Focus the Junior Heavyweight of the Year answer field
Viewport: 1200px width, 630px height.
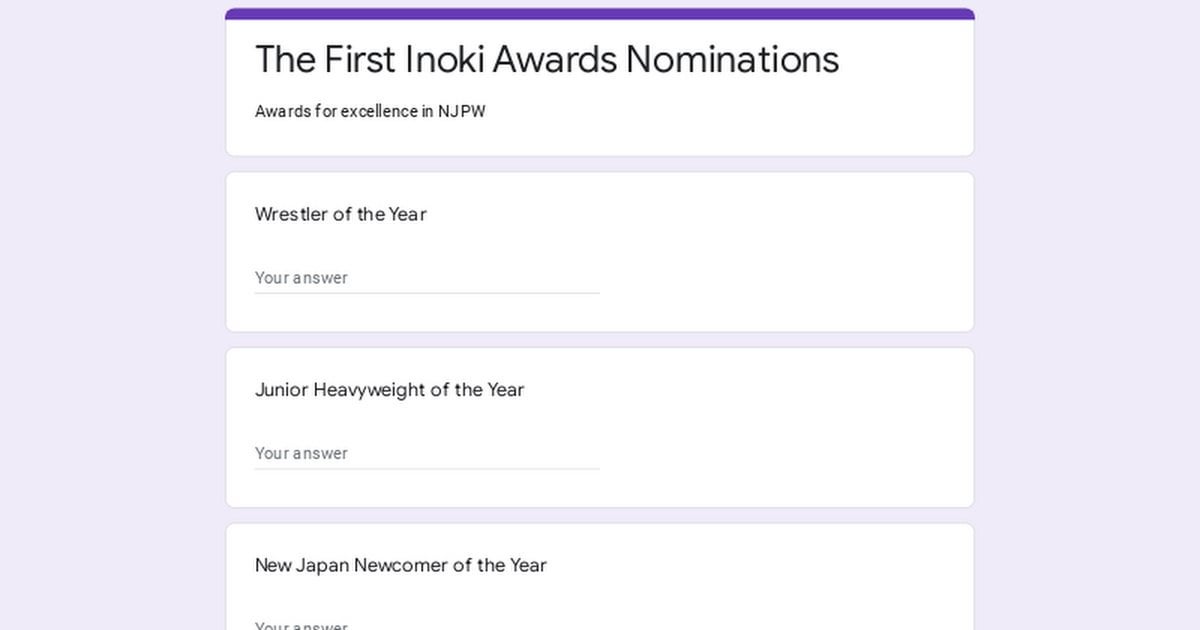427,453
